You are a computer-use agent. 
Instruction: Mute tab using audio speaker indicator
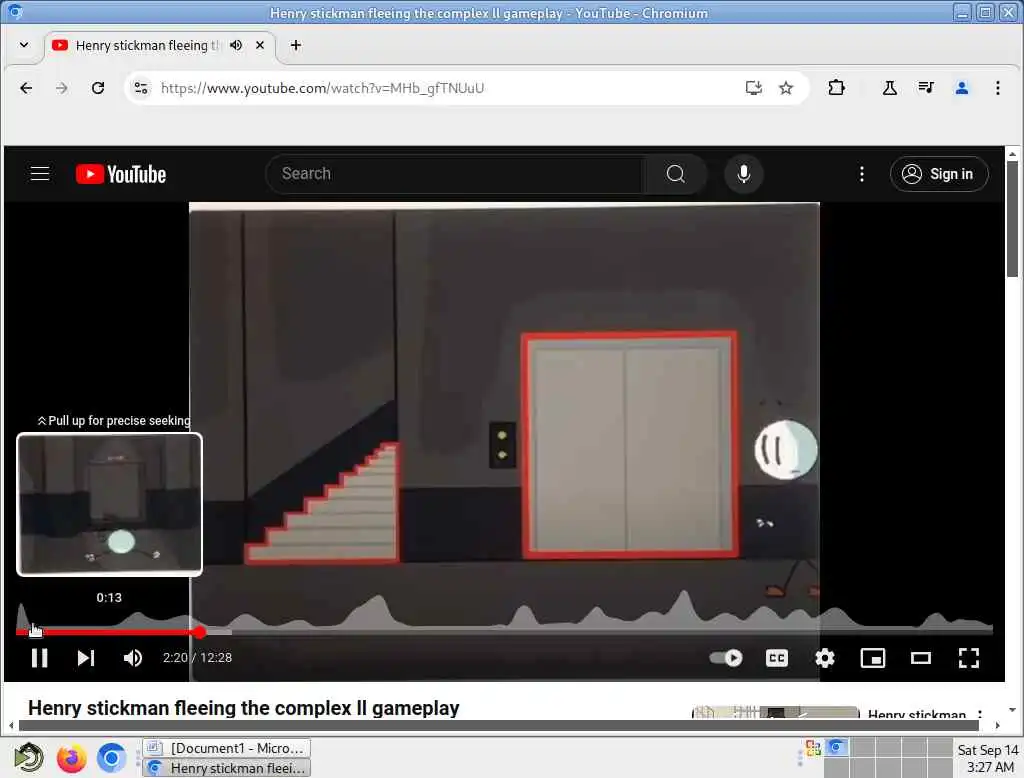coord(236,45)
